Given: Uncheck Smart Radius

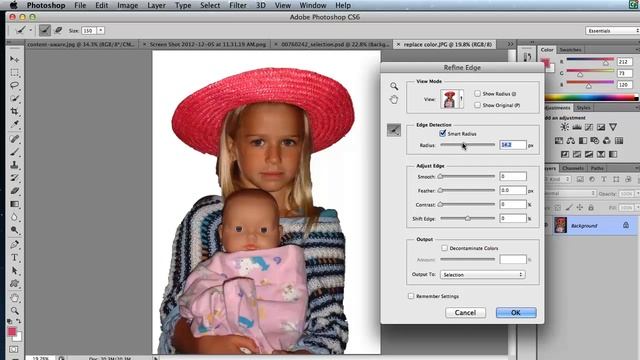Looking at the screenshot, I should [x=443, y=133].
